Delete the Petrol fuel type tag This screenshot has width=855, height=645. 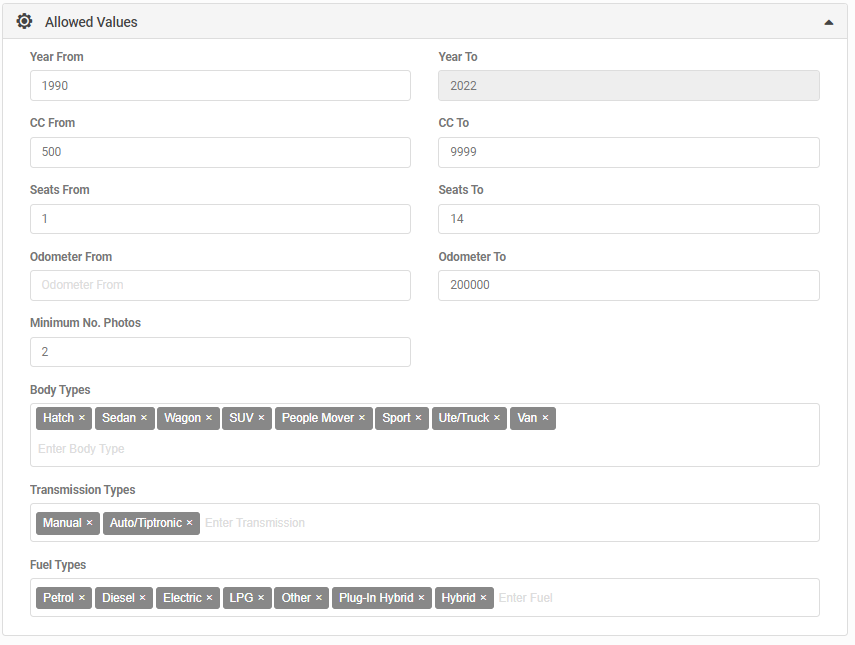pyautogui.click(x=82, y=598)
